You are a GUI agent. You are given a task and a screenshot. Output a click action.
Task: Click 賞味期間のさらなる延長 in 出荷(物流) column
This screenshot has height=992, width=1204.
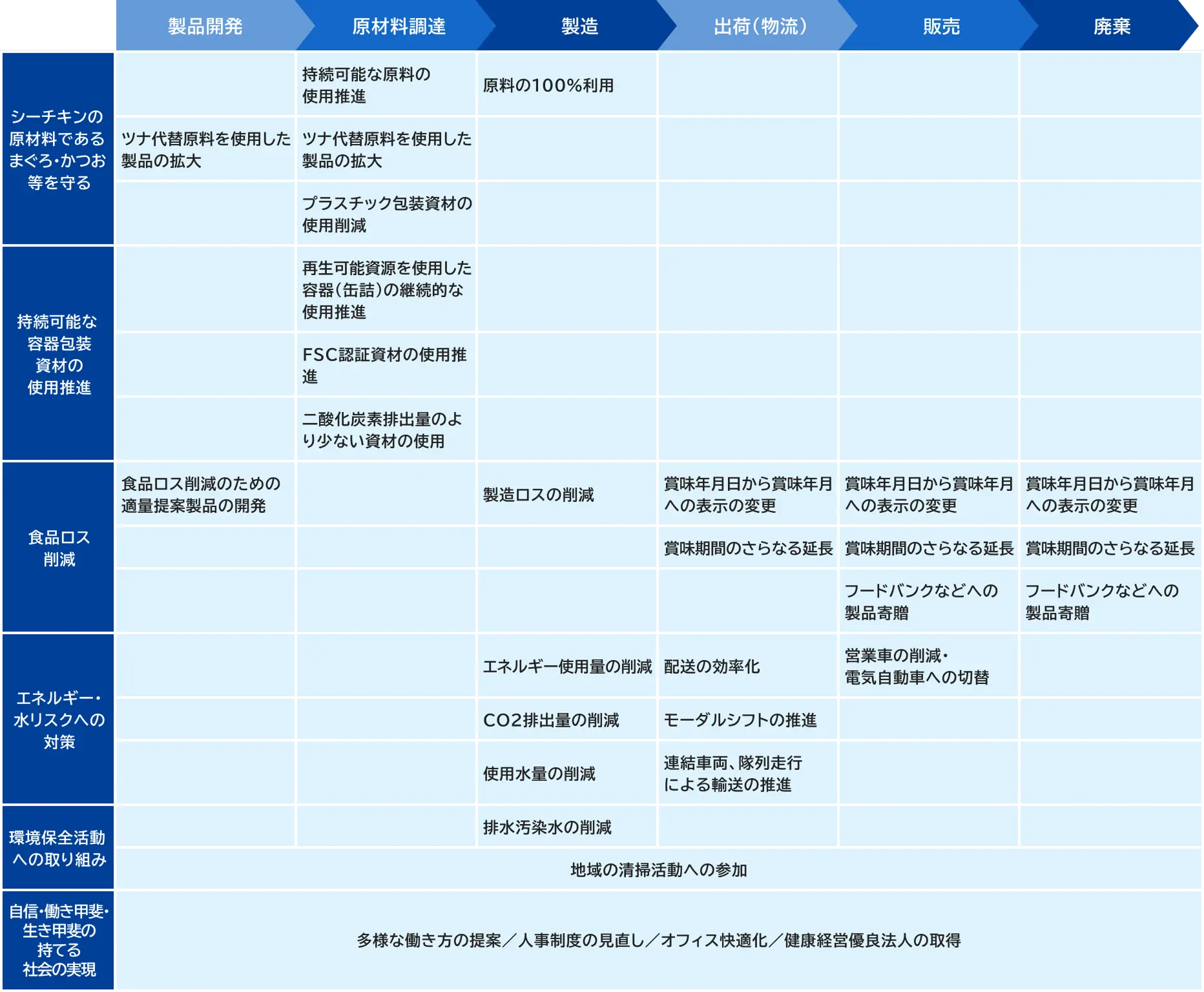pos(748,548)
